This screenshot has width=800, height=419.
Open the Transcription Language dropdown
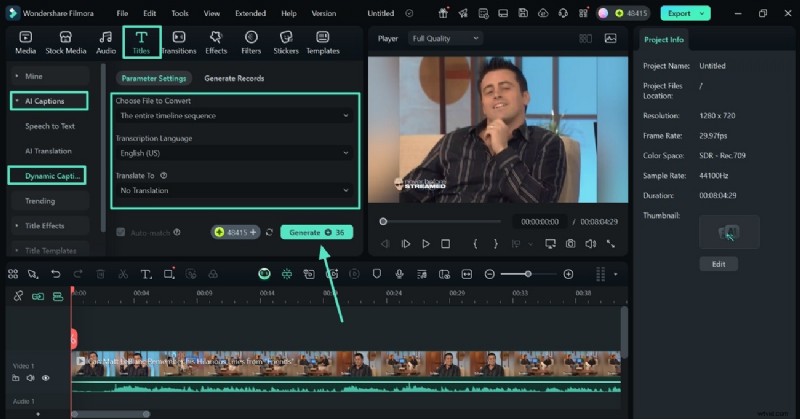pos(232,153)
